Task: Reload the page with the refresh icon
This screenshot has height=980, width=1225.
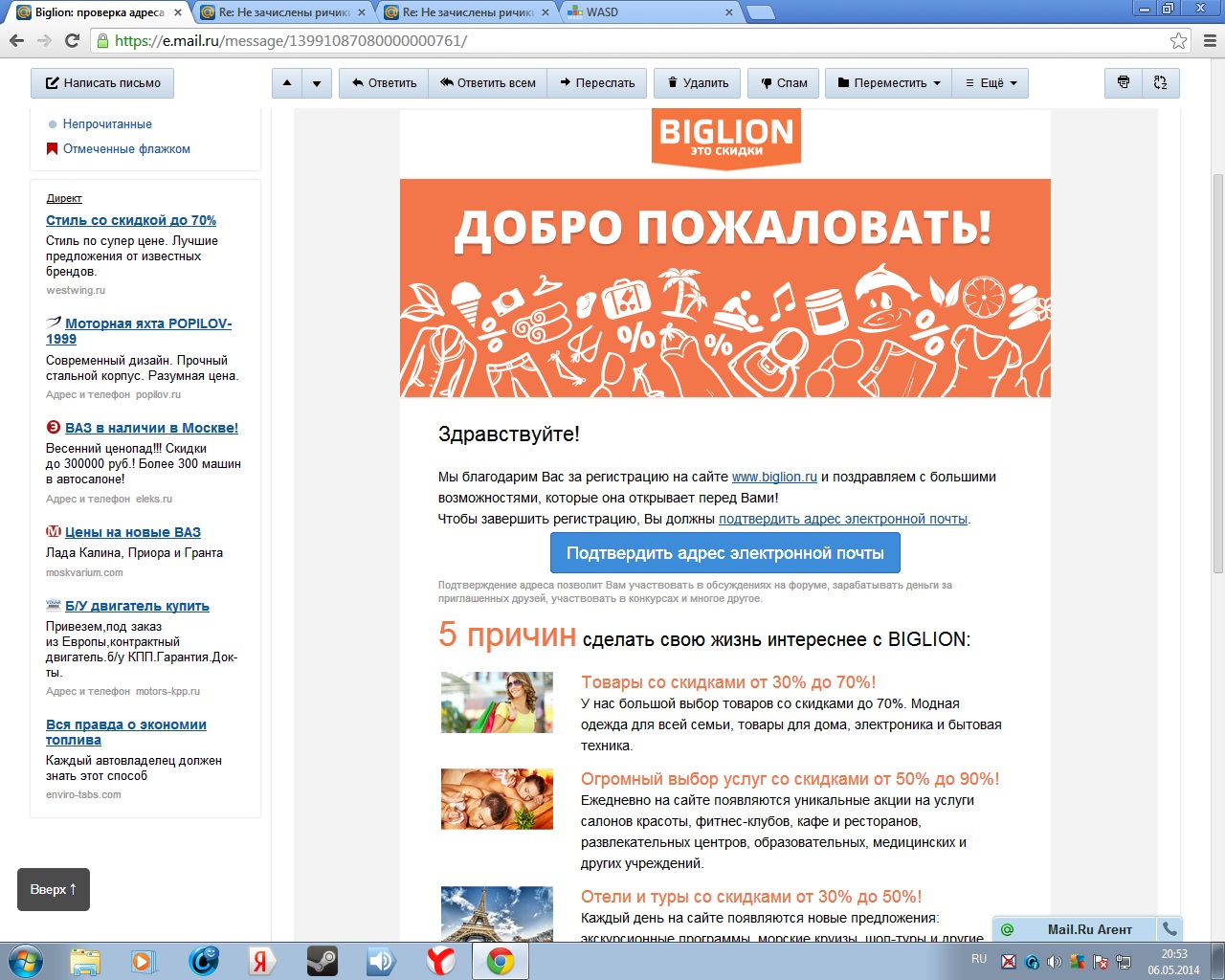Action: pyautogui.click(x=72, y=40)
